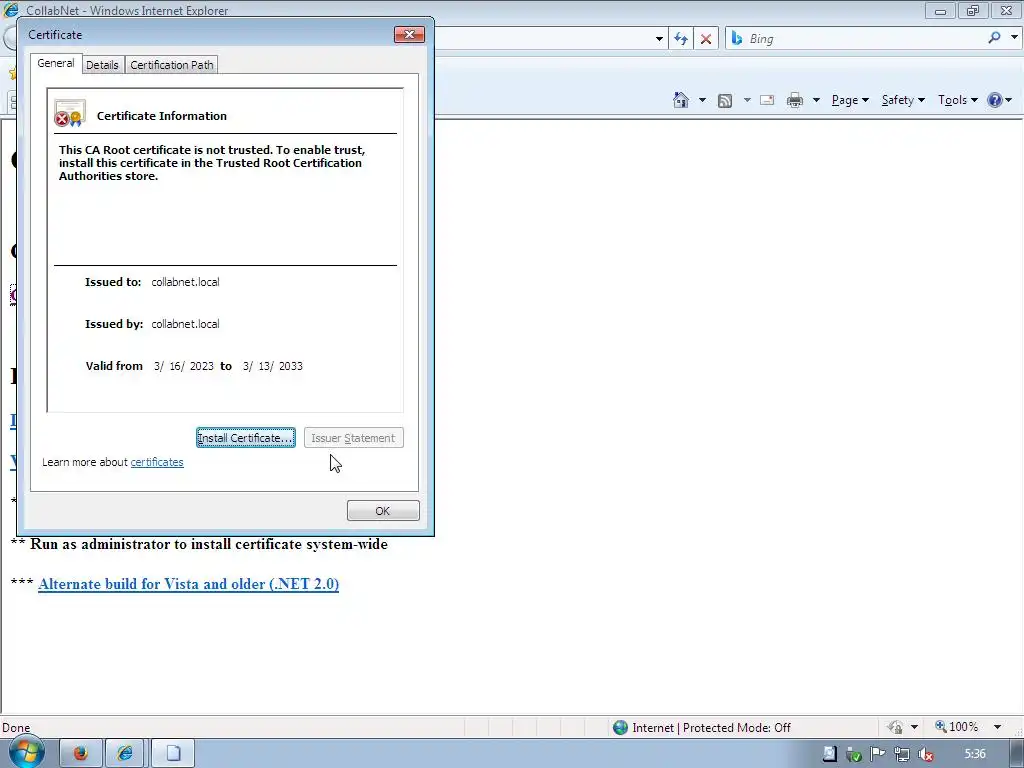Select the General tab
The height and width of the screenshot is (768, 1024).
(x=56, y=63)
